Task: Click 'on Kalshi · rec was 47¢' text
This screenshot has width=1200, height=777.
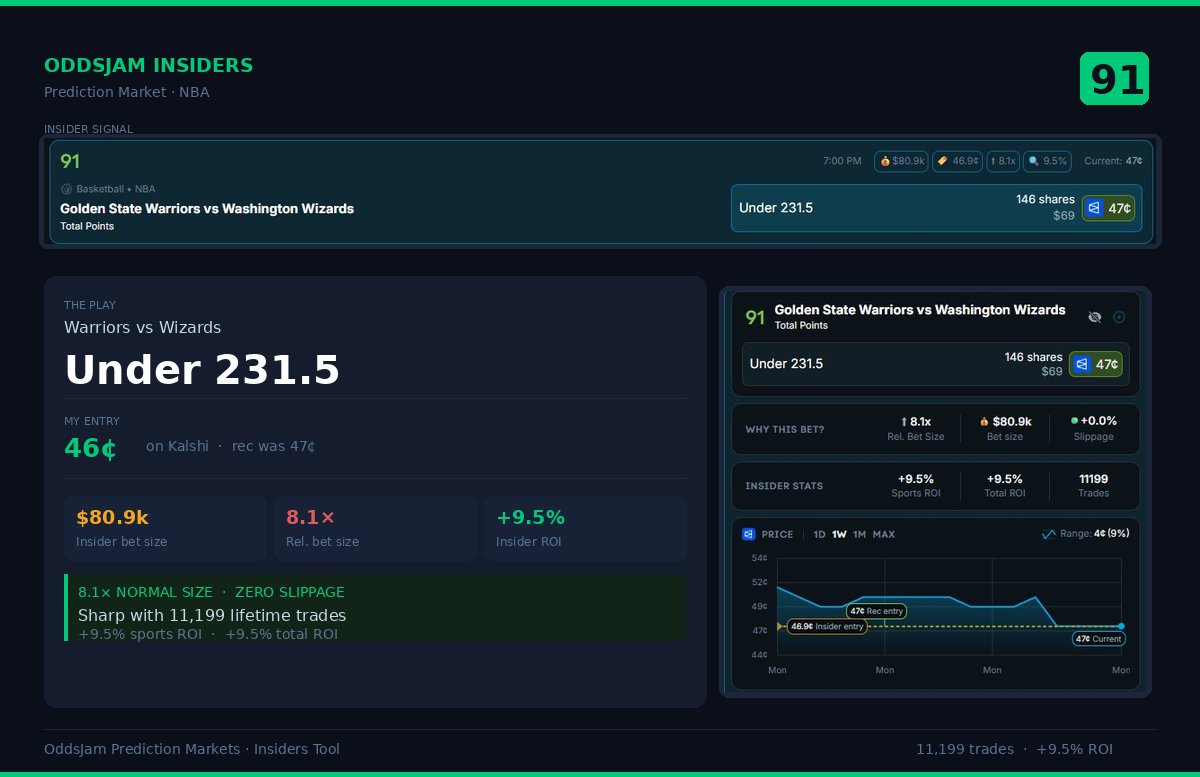Action: pos(231,446)
